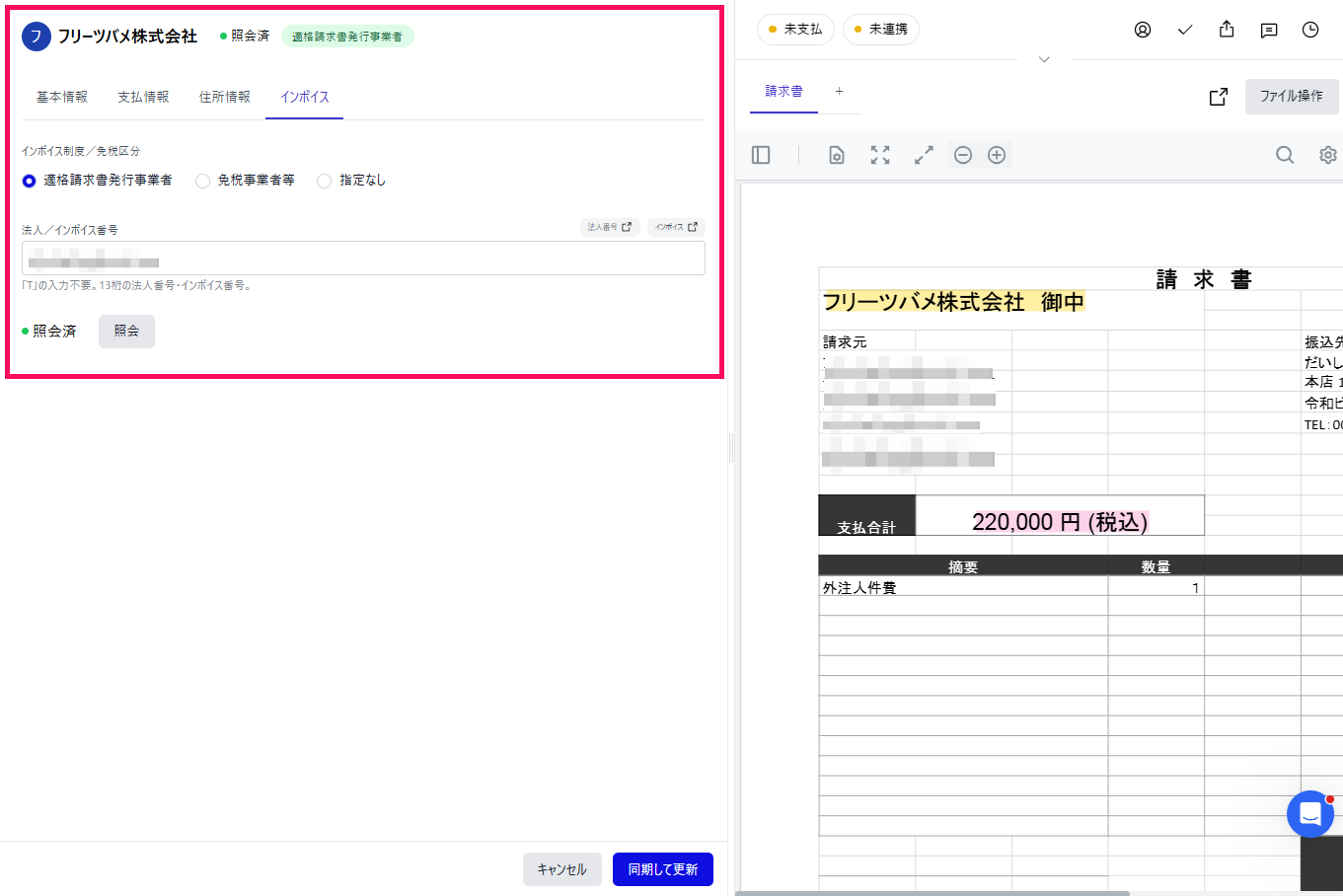Expand the chevron below the status badges
The height and width of the screenshot is (896, 1343).
(x=1044, y=59)
